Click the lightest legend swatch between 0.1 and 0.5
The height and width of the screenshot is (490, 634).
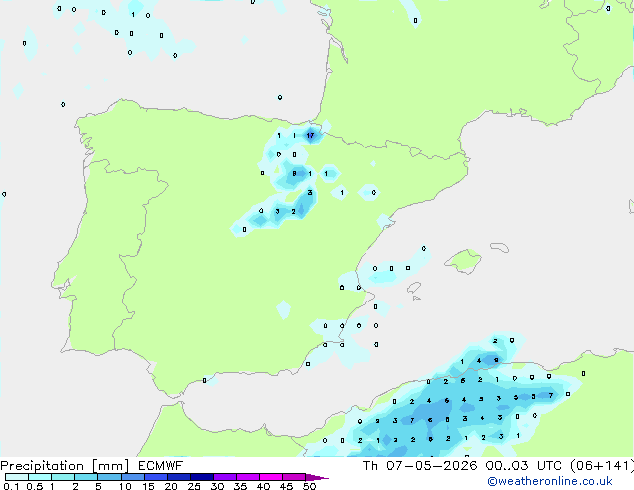17,477
